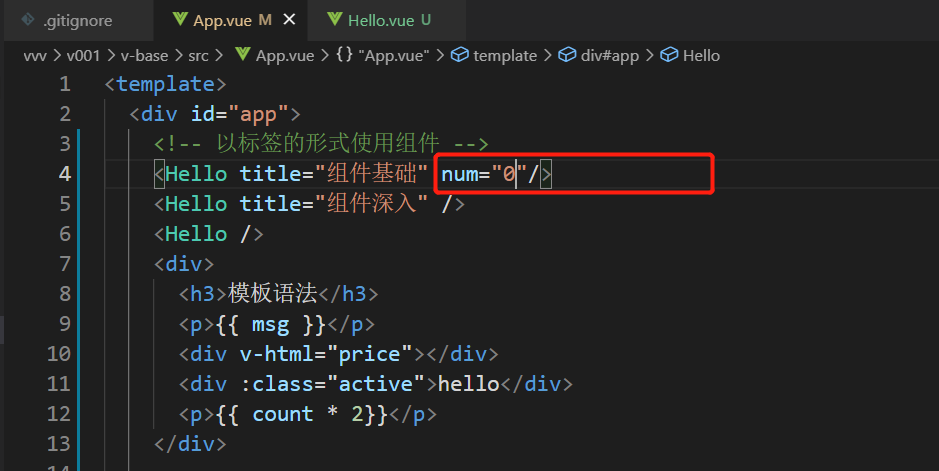This screenshot has width=939, height=471.
Task: Click the cube icon before Hello breadcrumb
Action: coord(669,55)
